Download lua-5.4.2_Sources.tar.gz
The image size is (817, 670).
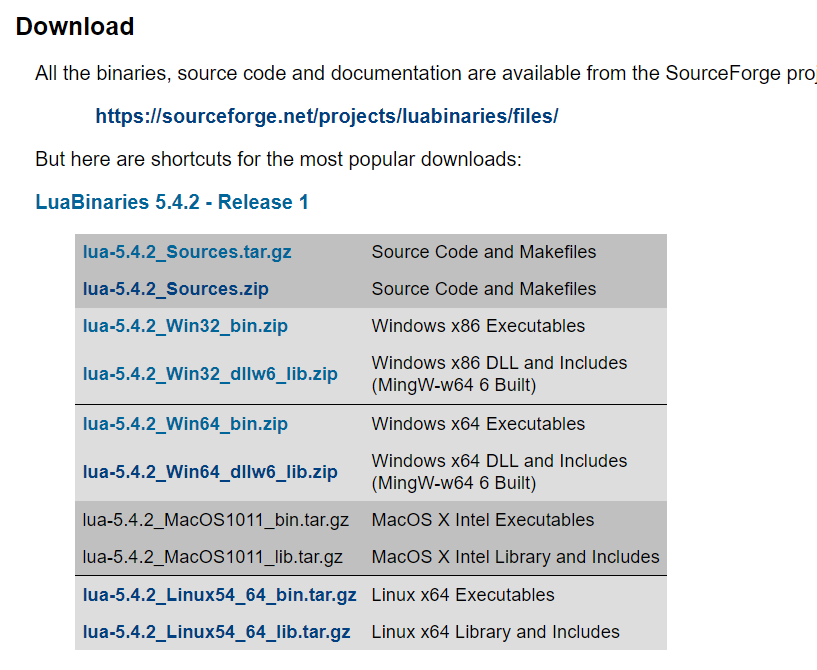click(187, 252)
